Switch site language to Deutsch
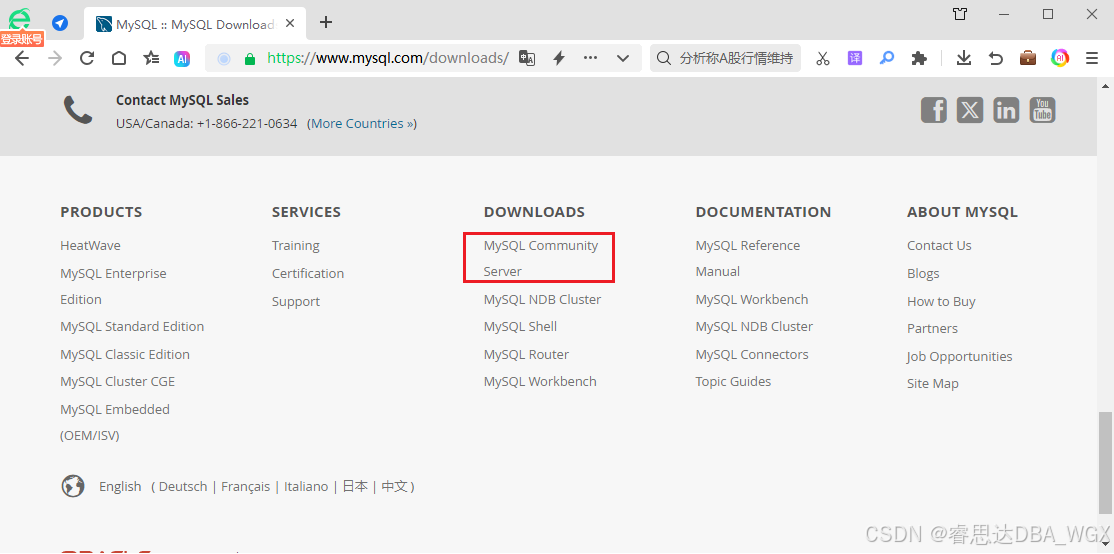The width and height of the screenshot is (1114, 554). pyautogui.click(x=183, y=487)
